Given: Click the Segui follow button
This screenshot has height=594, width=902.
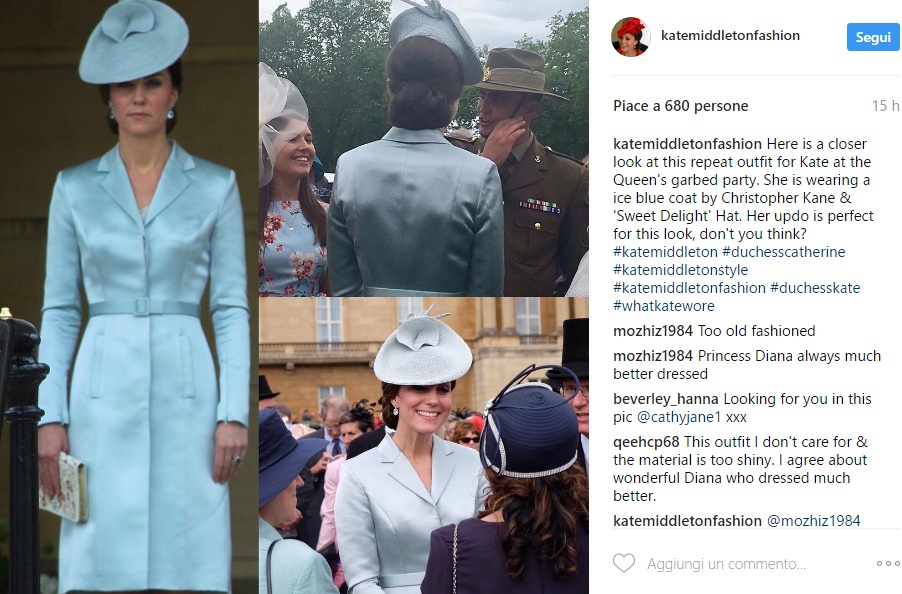Looking at the screenshot, I should tap(873, 37).
